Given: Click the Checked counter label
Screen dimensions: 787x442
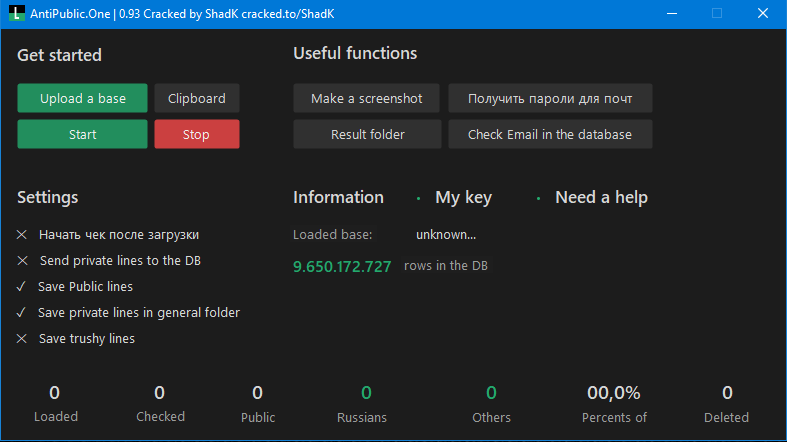Looking at the screenshot, I should pyautogui.click(x=161, y=416).
